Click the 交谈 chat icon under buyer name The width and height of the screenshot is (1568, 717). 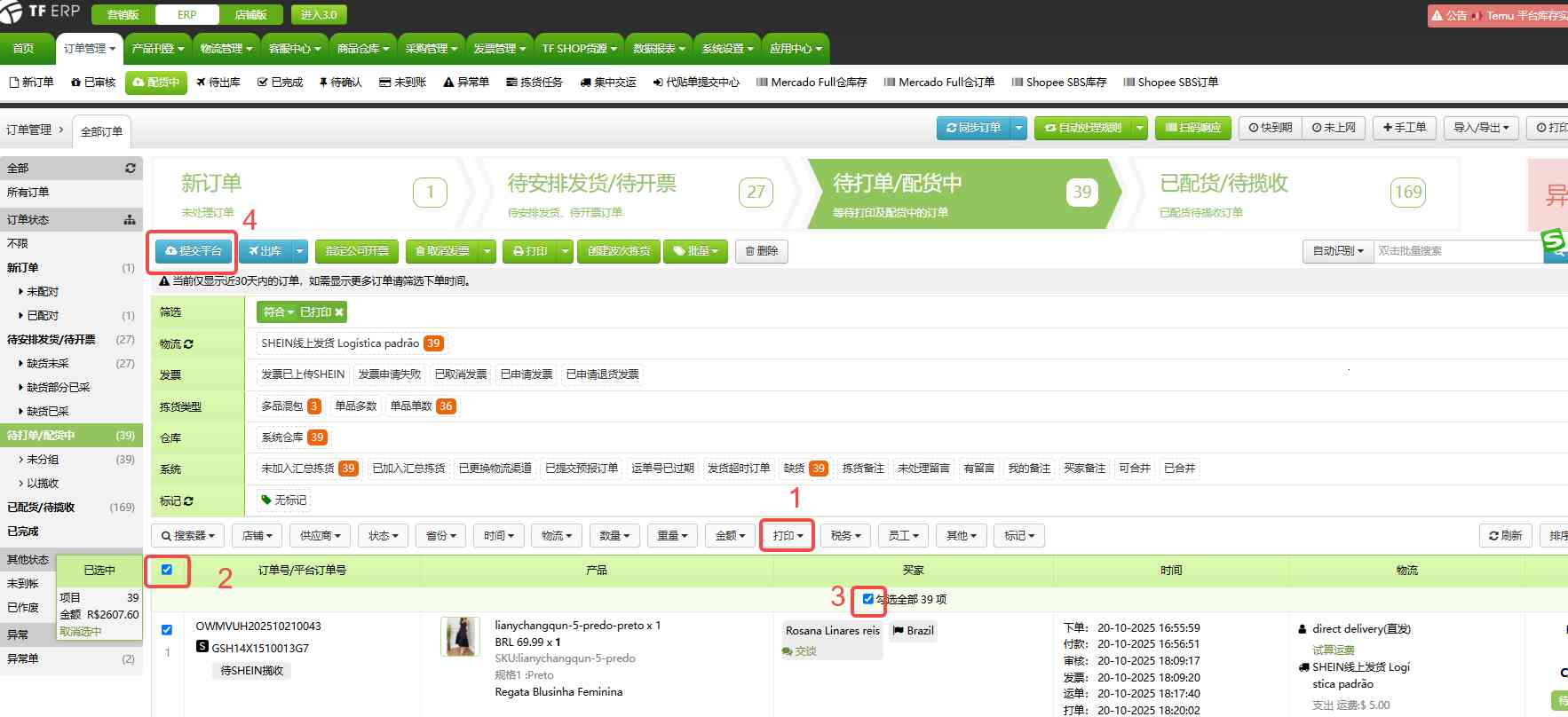pyautogui.click(x=787, y=651)
